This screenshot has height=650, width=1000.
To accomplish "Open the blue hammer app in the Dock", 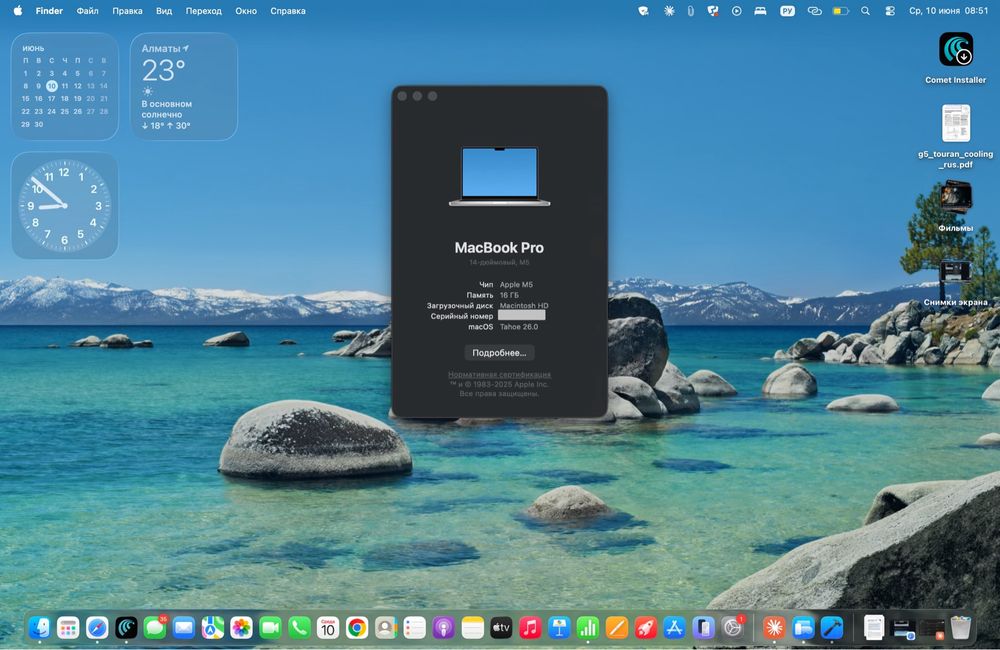I will click(x=832, y=628).
